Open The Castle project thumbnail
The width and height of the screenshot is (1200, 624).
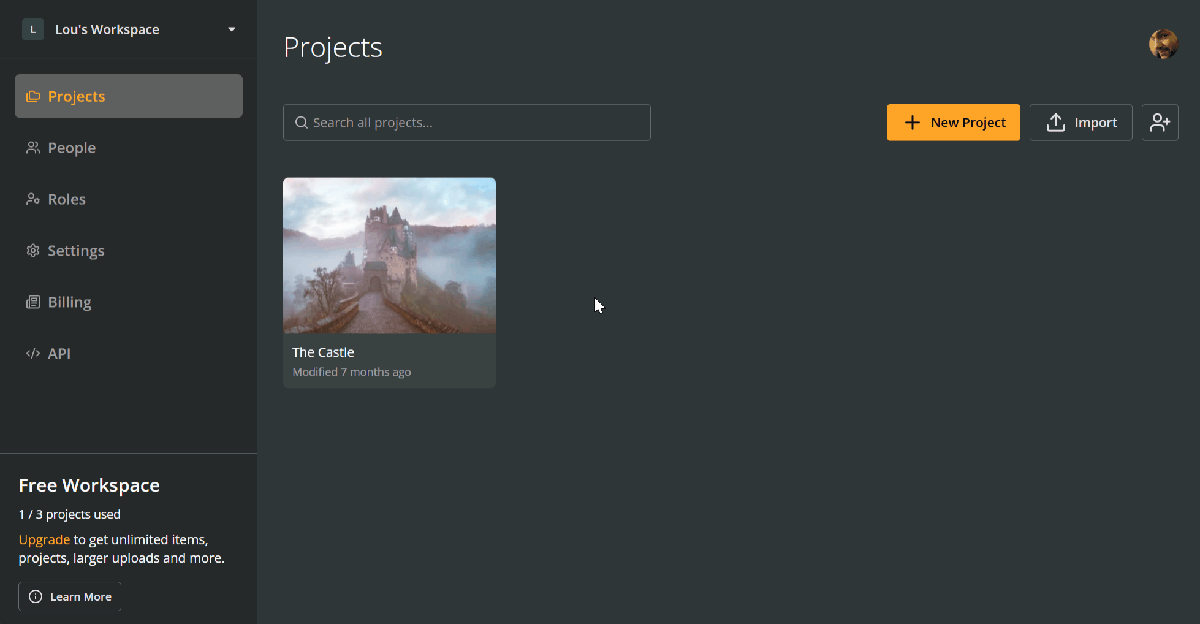click(x=390, y=256)
